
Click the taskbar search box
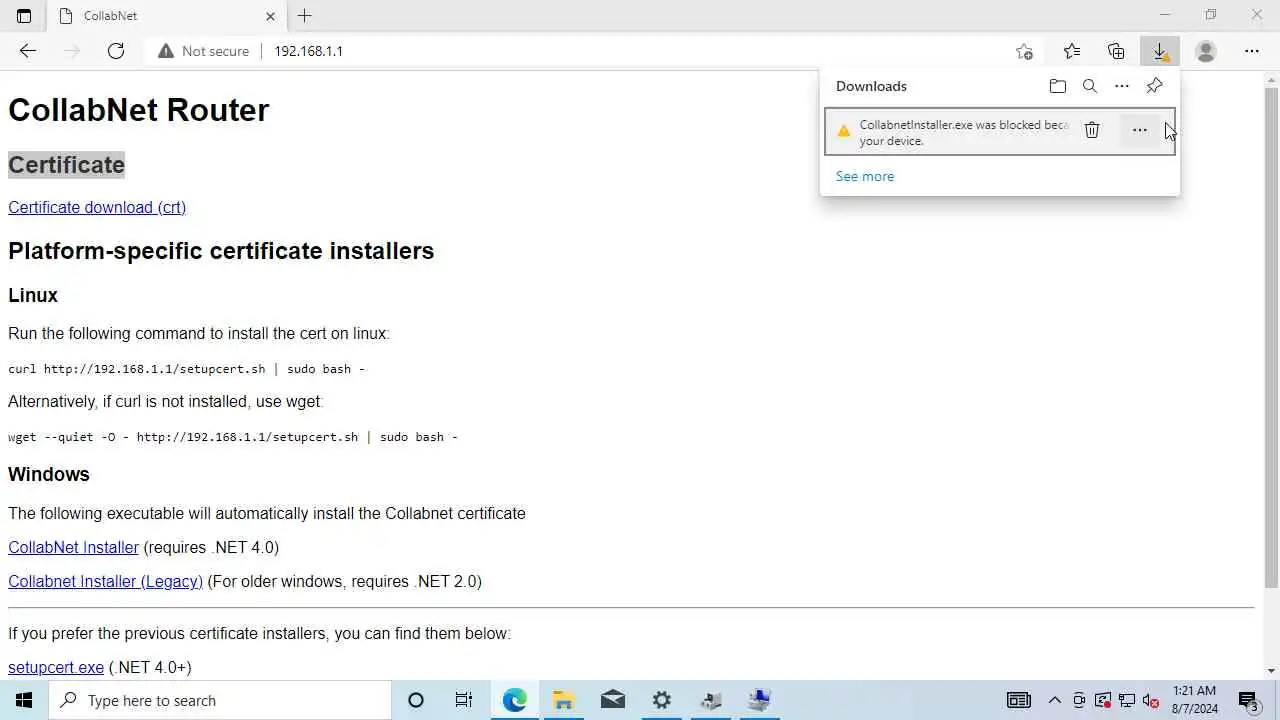[x=220, y=700]
